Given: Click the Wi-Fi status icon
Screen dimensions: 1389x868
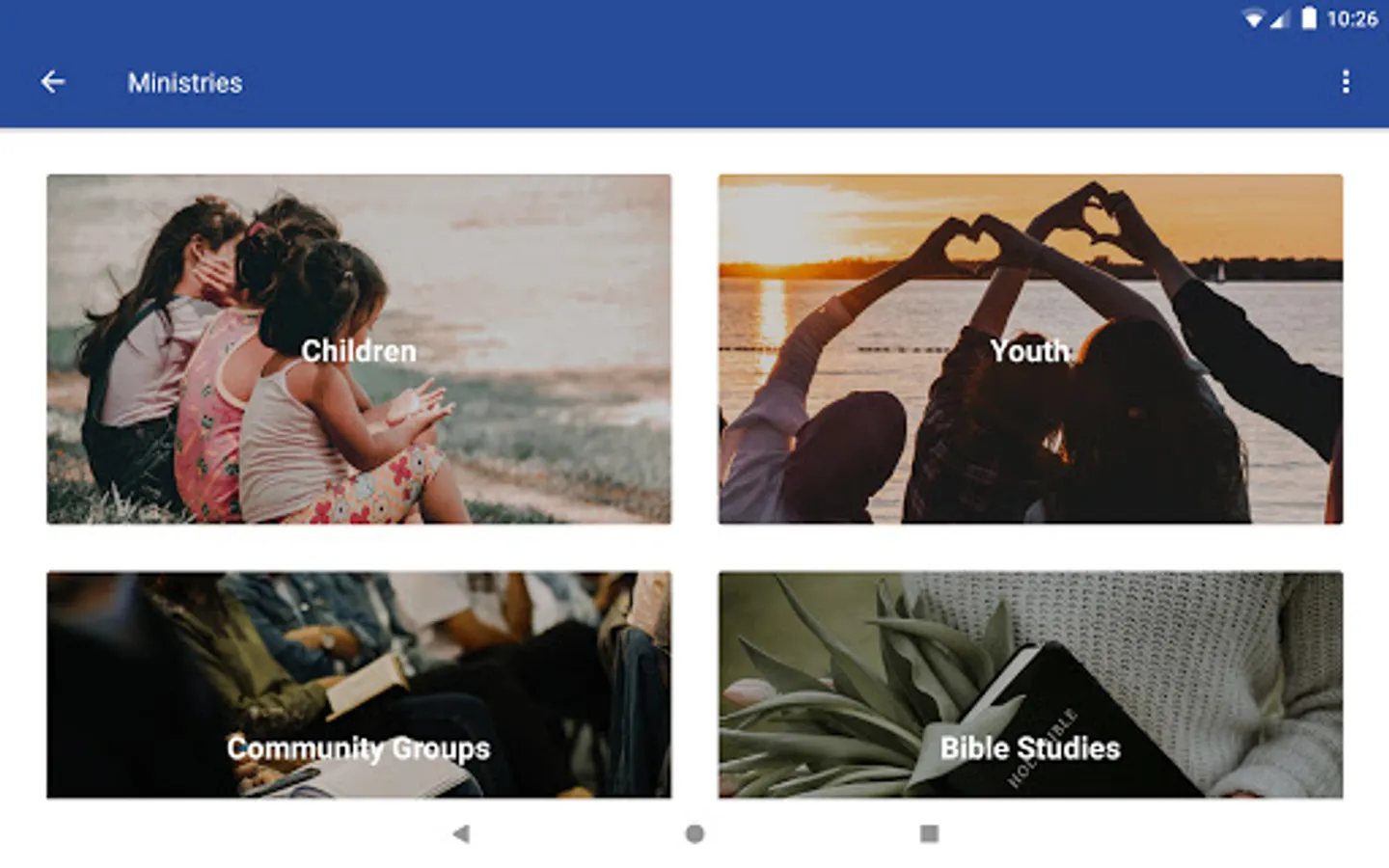Looking at the screenshot, I should pos(1253,19).
